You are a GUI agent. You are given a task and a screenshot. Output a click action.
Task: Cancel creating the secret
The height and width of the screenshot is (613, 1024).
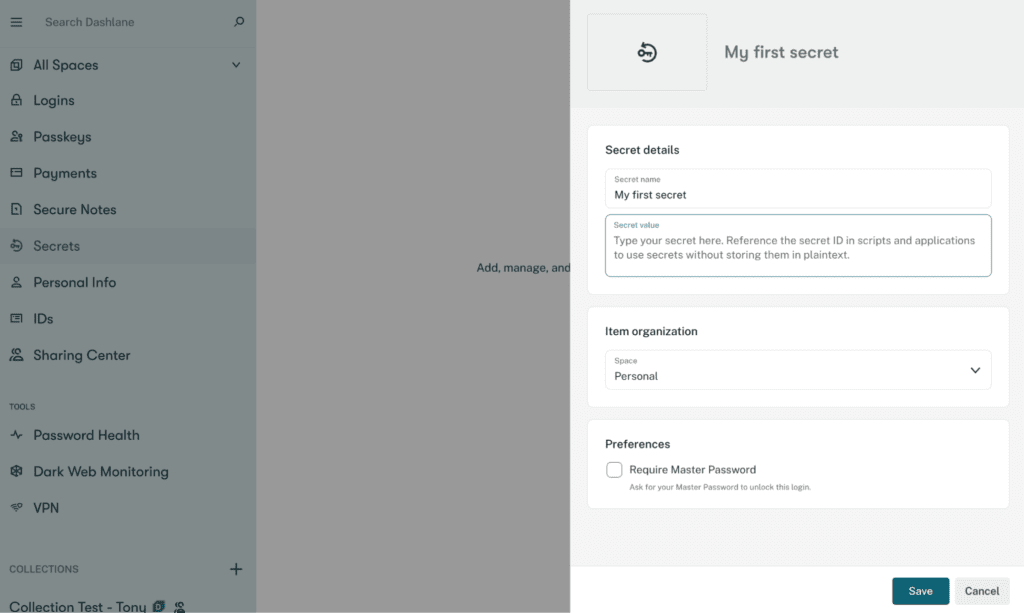click(981, 591)
